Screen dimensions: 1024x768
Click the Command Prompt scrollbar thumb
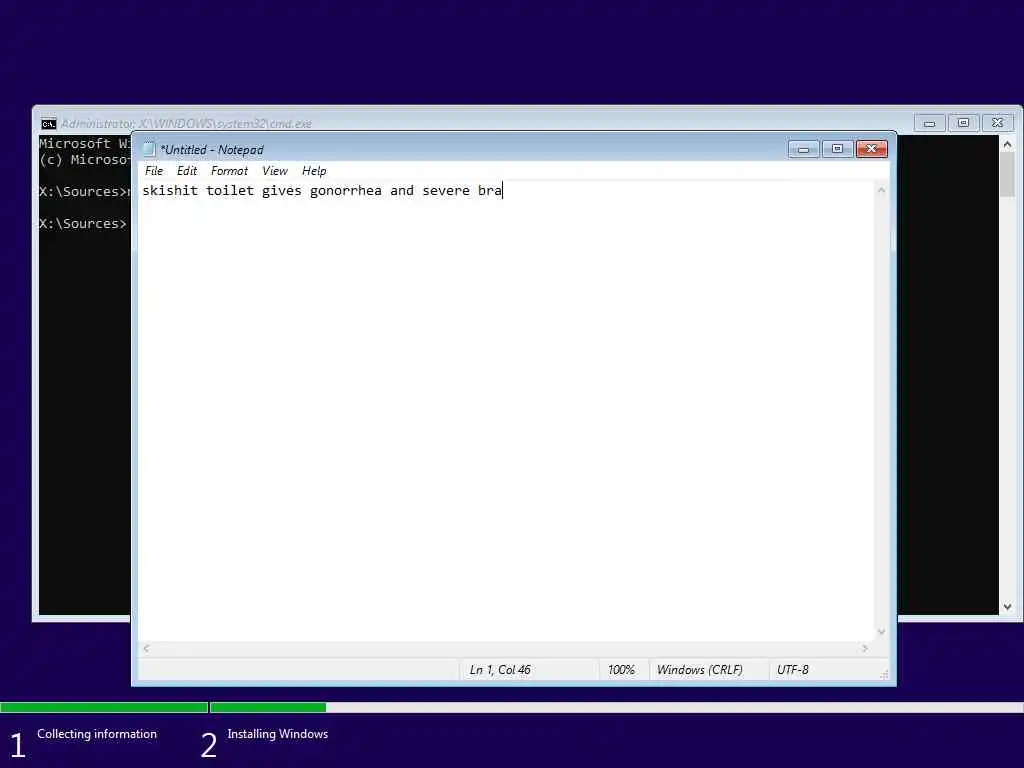tap(1007, 174)
